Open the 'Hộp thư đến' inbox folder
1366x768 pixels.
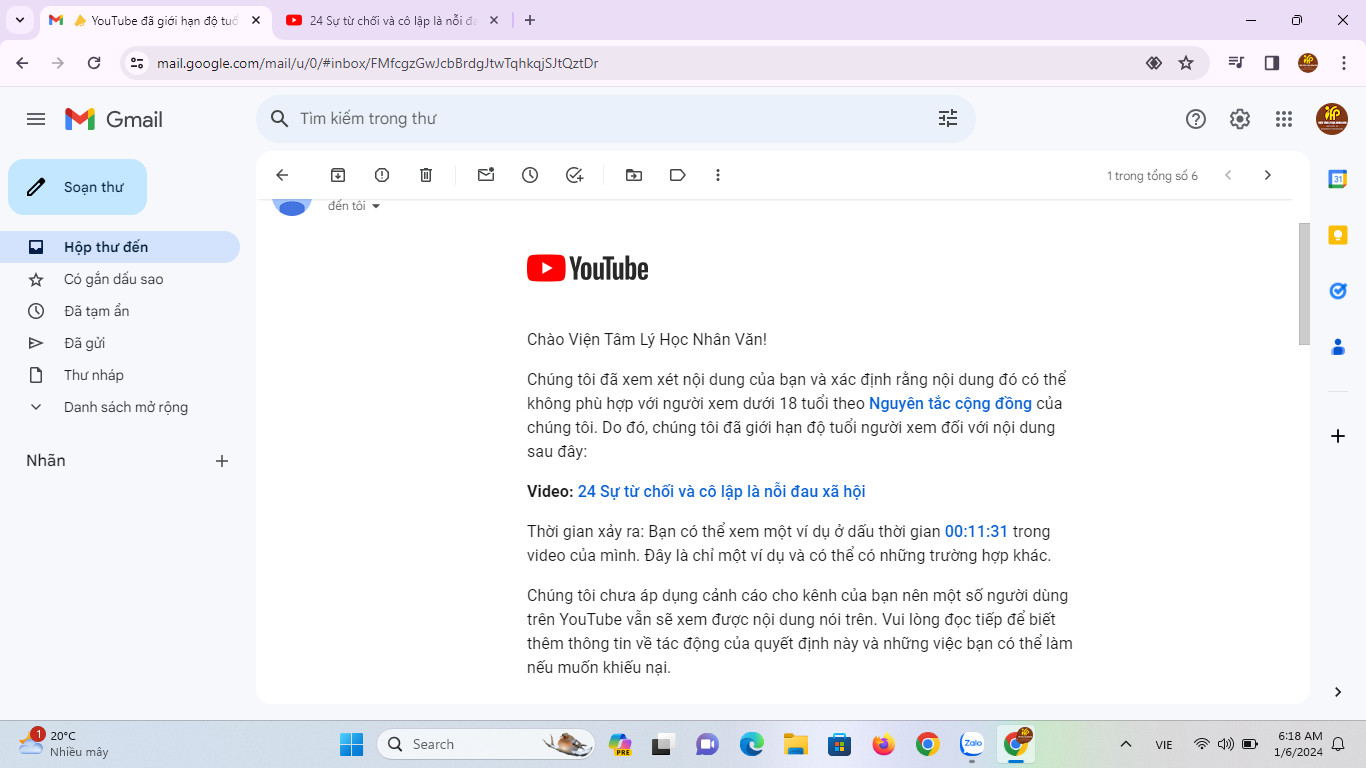pyautogui.click(x=120, y=247)
